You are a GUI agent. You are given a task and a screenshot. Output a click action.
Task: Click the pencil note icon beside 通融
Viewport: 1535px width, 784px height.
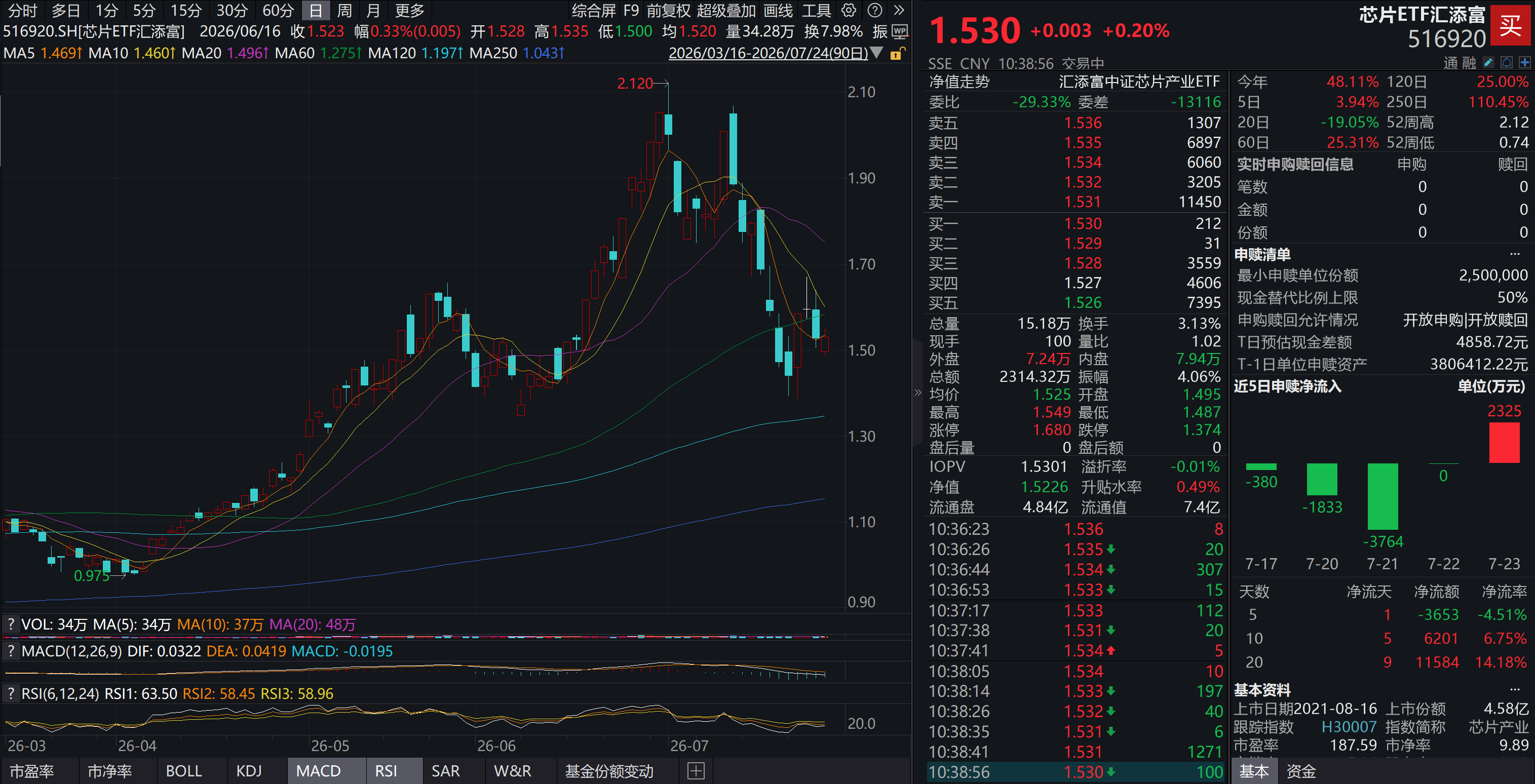click(x=1488, y=63)
